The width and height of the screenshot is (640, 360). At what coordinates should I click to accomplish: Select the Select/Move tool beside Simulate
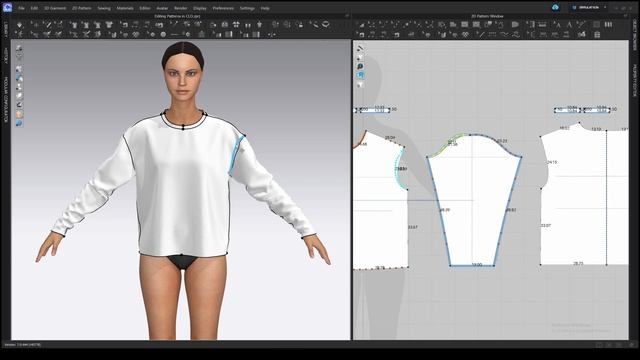click(x=35, y=25)
